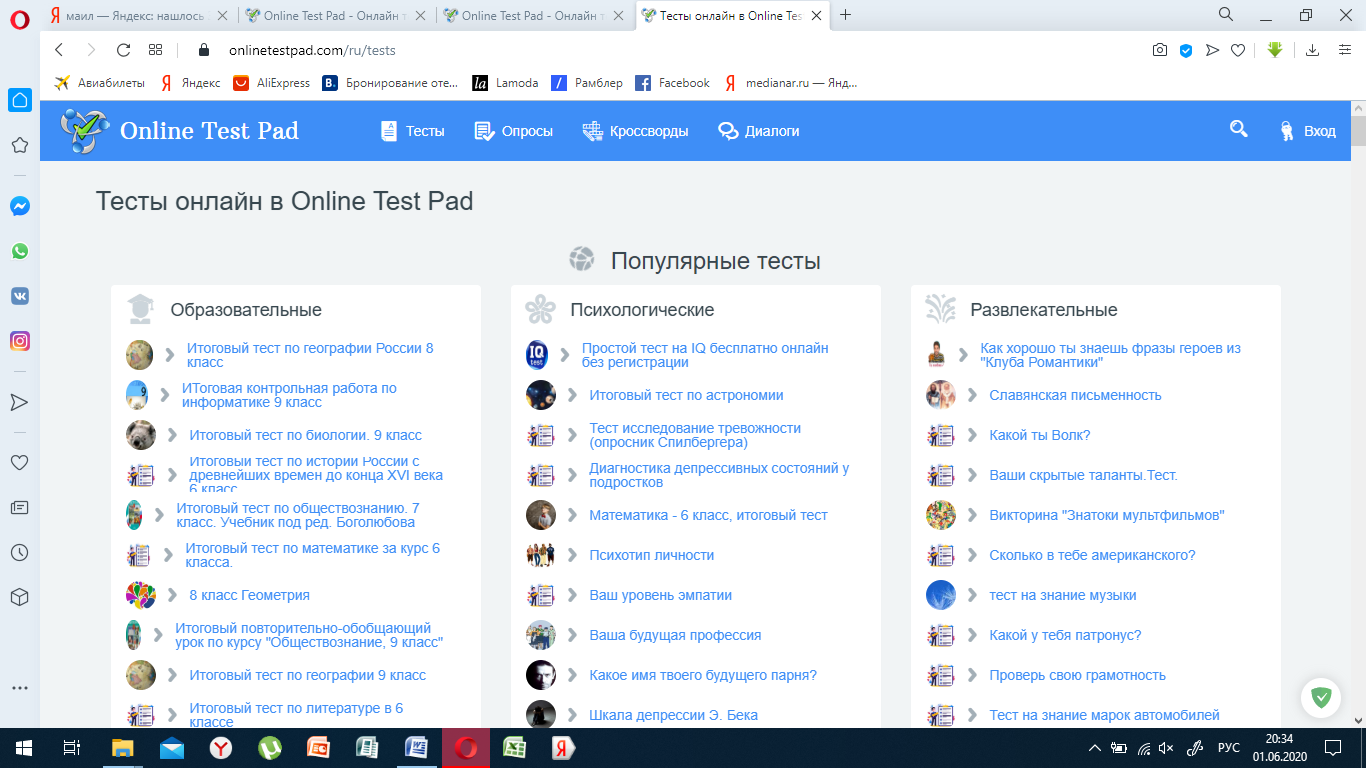Click green shield badge at bottom right

pos(1321,697)
